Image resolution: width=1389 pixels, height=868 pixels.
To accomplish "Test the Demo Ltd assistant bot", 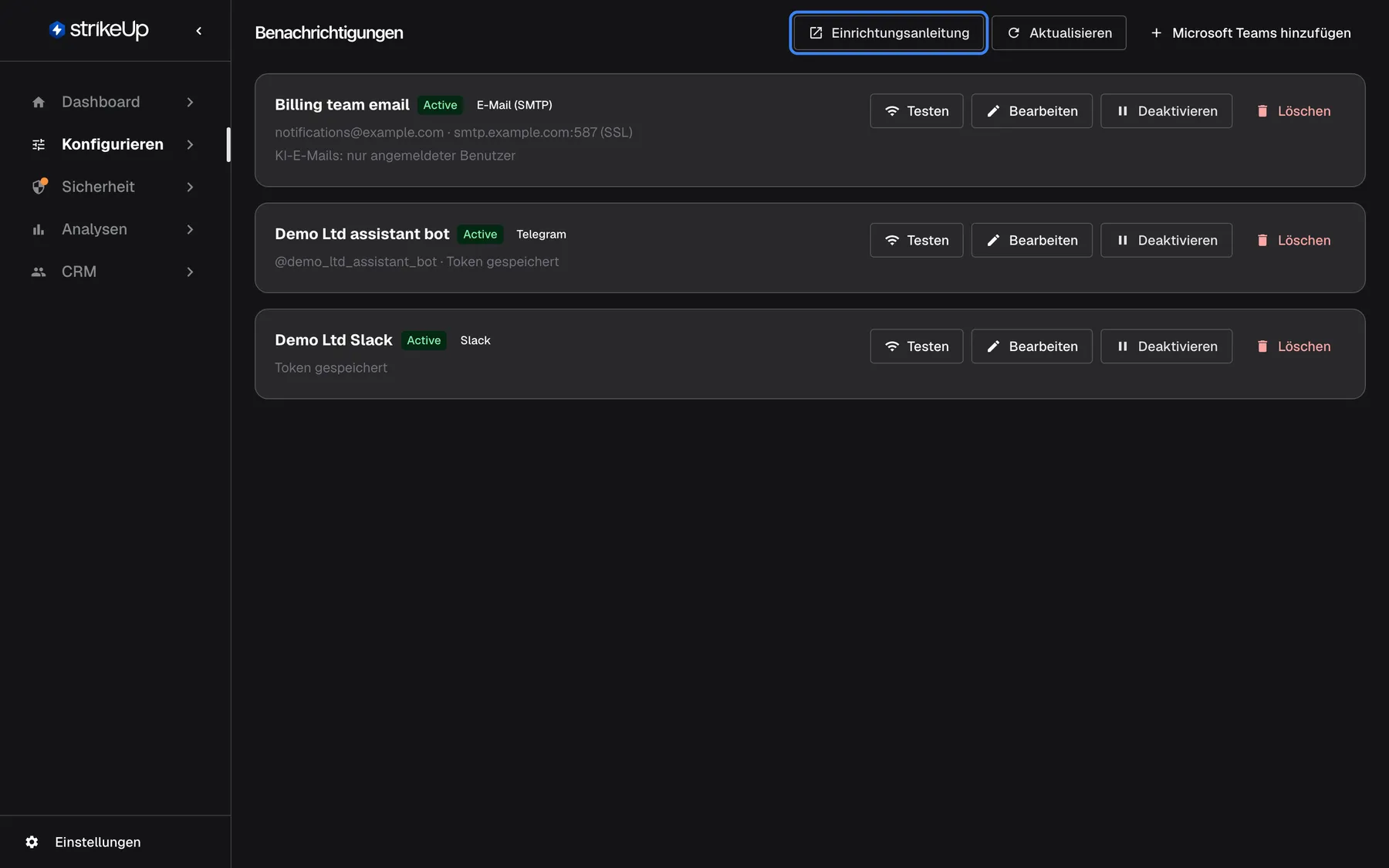I will [x=917, y=240].
